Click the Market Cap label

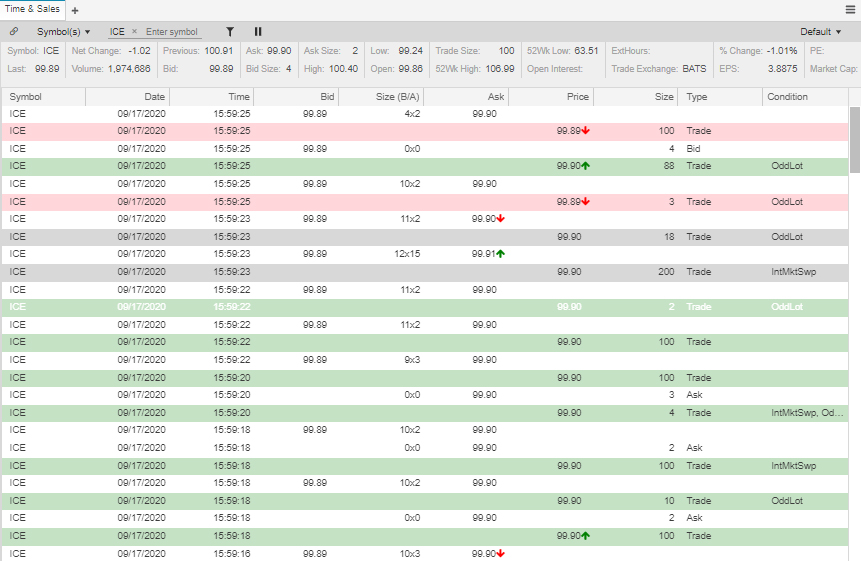833,69
